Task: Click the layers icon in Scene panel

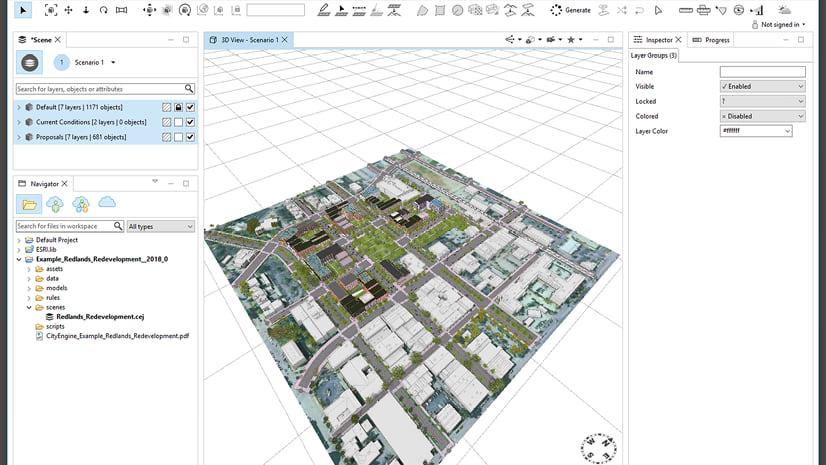Action: [29, 62]
